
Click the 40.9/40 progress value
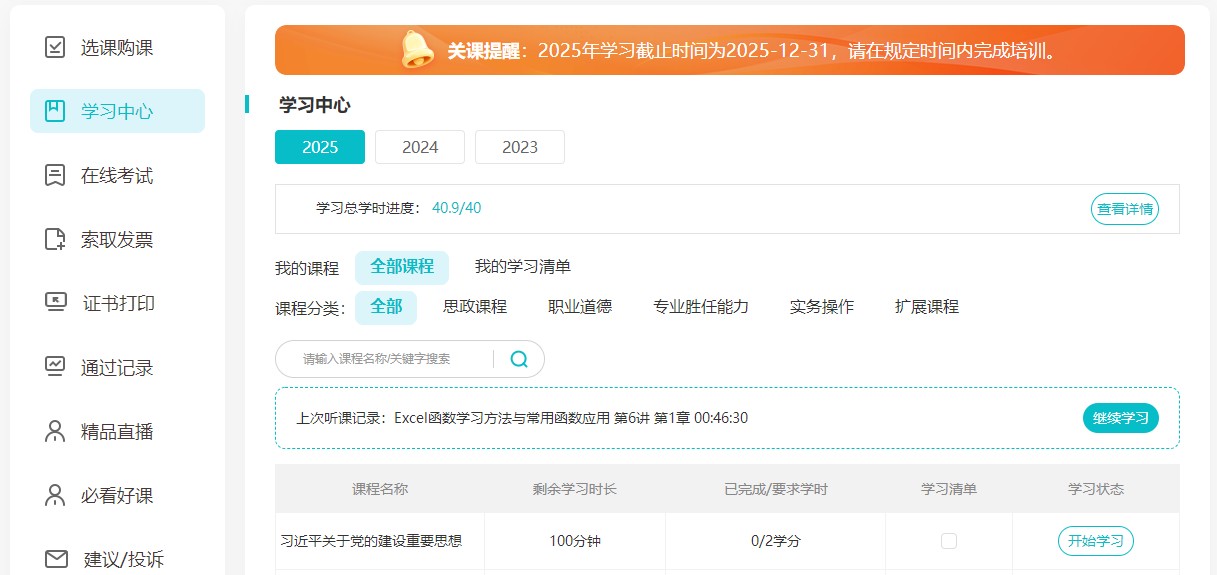[457, 208]
